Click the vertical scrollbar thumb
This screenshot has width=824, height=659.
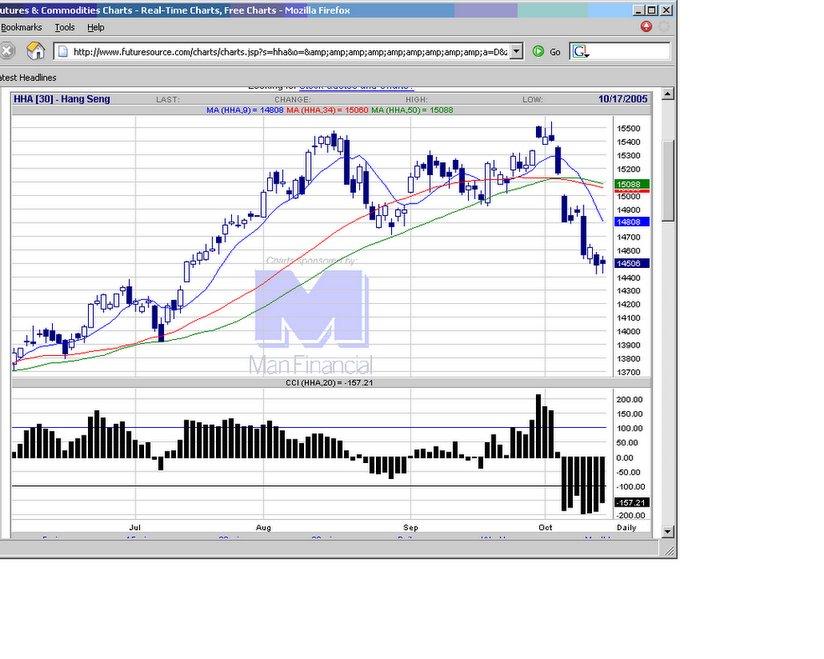pos(667,181)
